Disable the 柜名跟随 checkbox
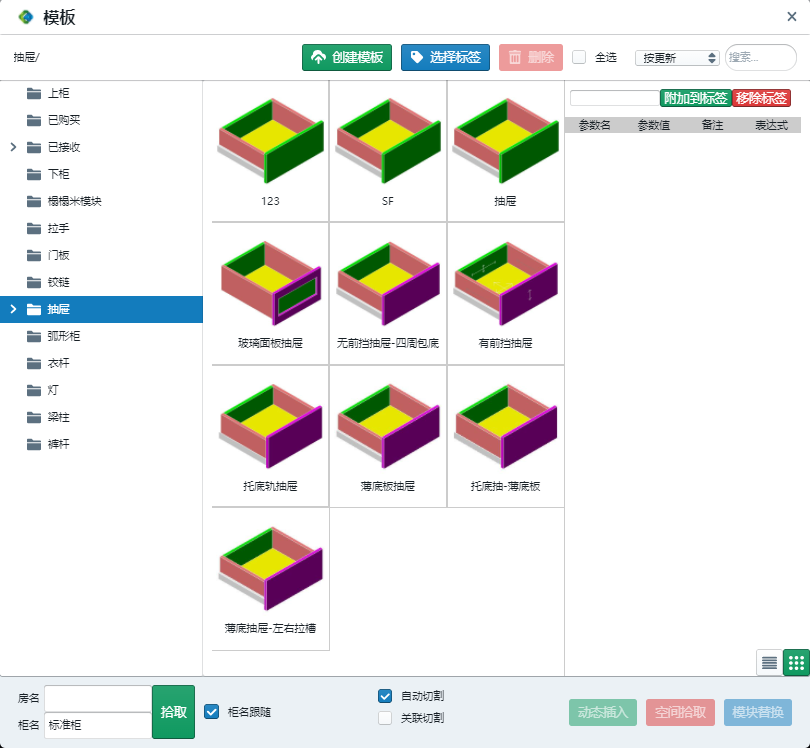 (211, 712)
